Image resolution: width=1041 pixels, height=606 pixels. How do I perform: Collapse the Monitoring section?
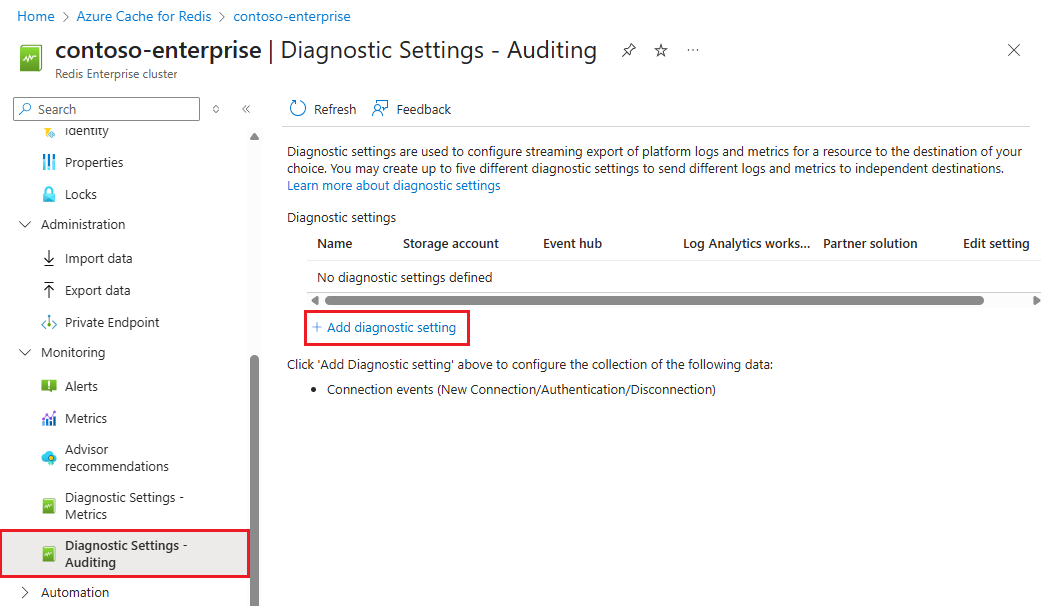(25, 352)
